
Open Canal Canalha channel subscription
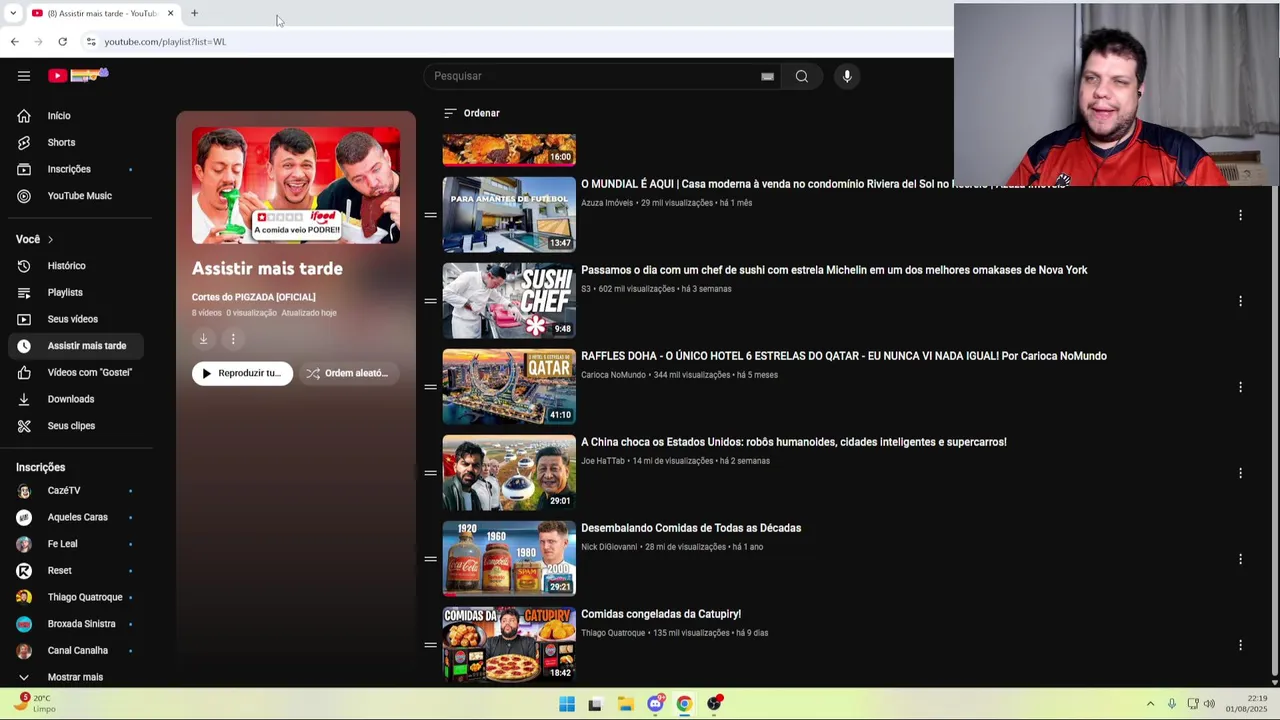coord(78,651)
